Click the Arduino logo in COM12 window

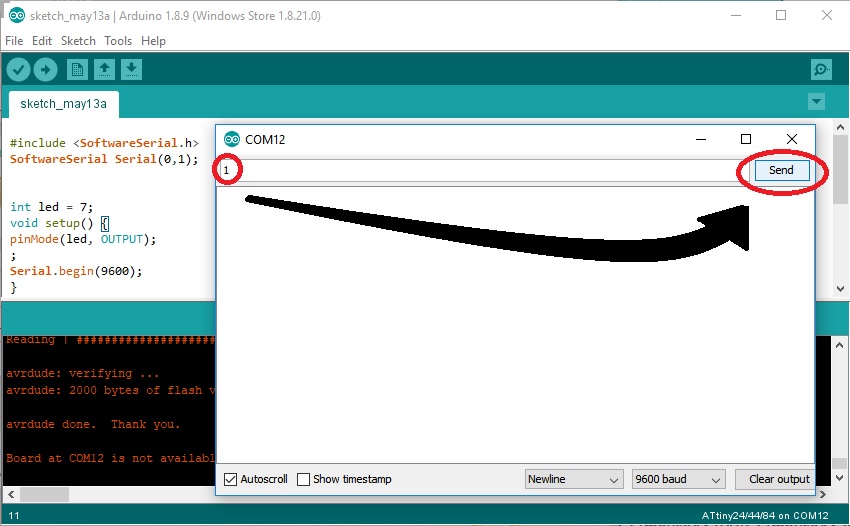(232, 139)
